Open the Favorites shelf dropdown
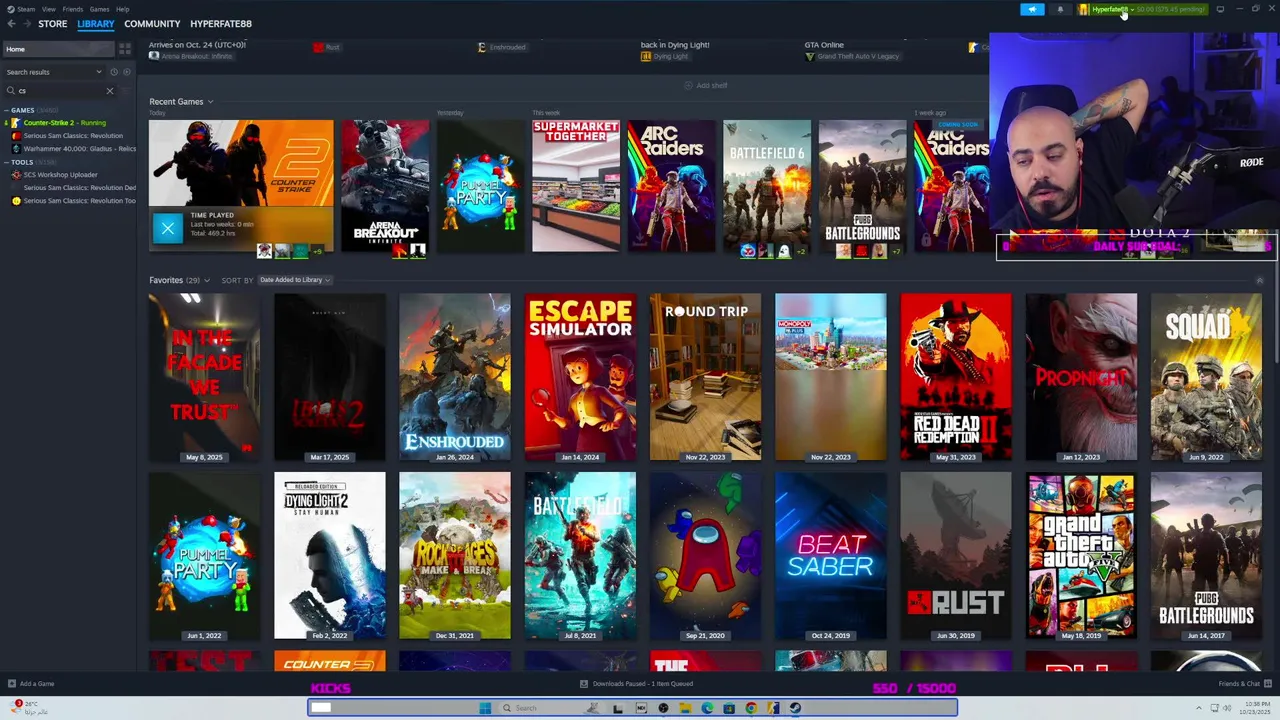This screenshot has width=1280, height=720. [206, 280]
